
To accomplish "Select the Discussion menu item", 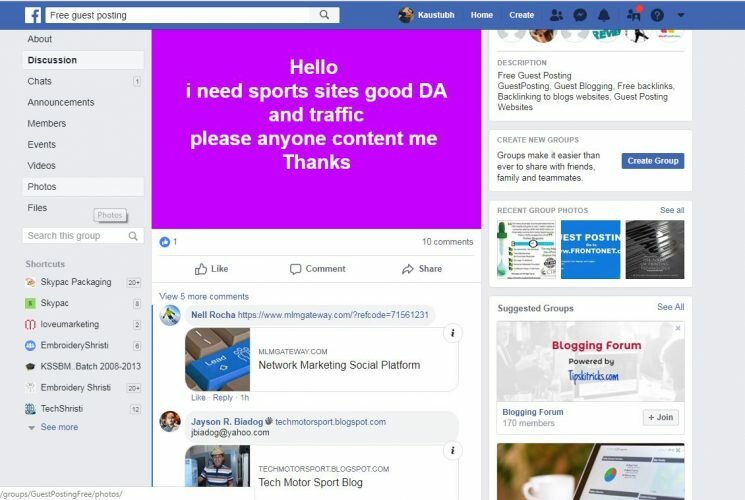I will point(83,60).
